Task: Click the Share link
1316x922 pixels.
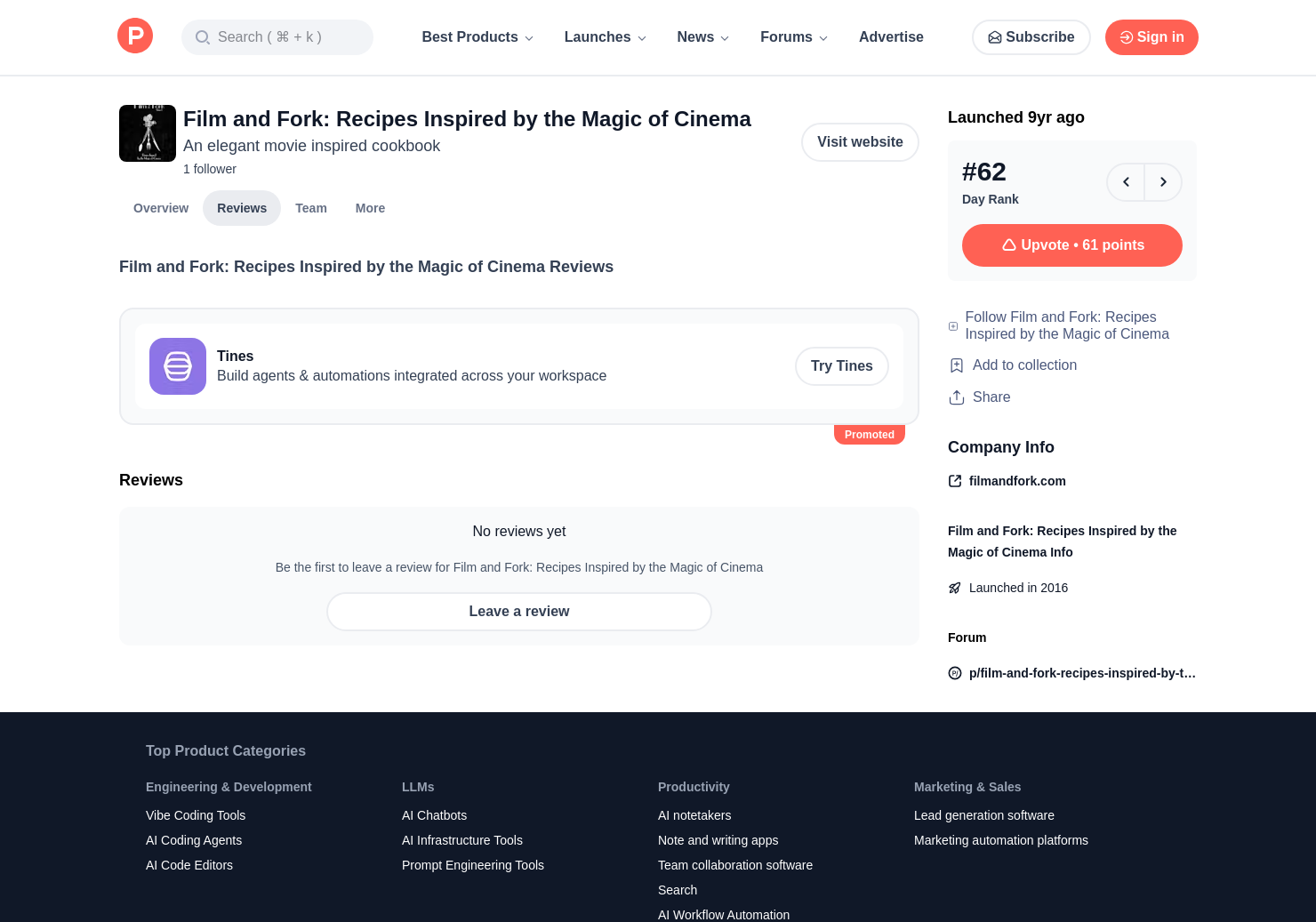Action: point(991,397)
